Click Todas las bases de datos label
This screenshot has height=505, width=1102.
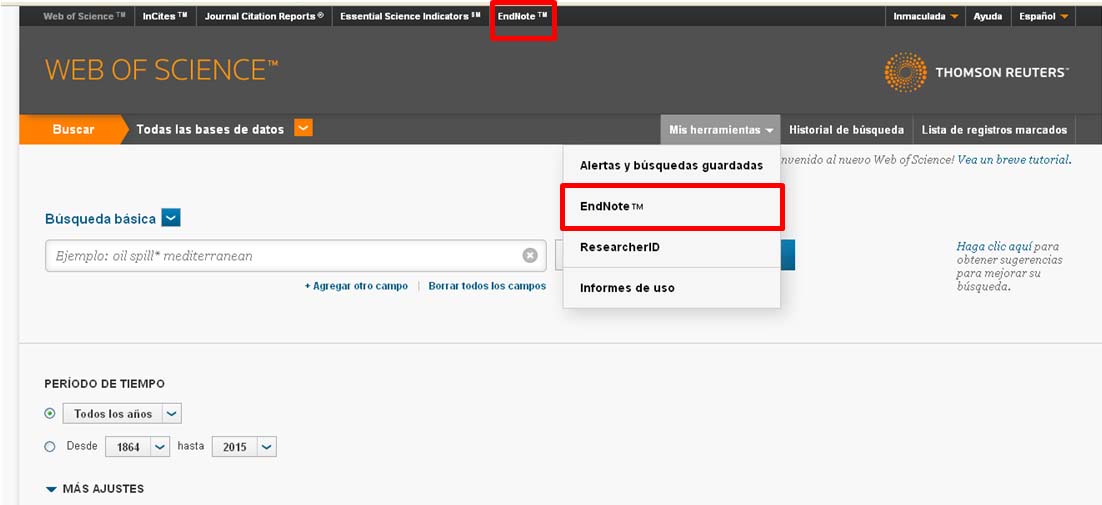click(x=210, y=129)
